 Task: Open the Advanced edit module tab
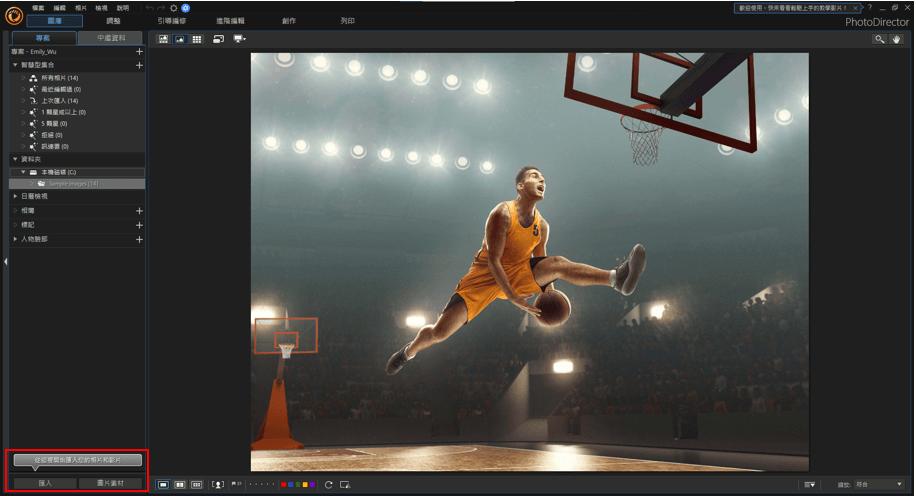(x=231, y=21)
